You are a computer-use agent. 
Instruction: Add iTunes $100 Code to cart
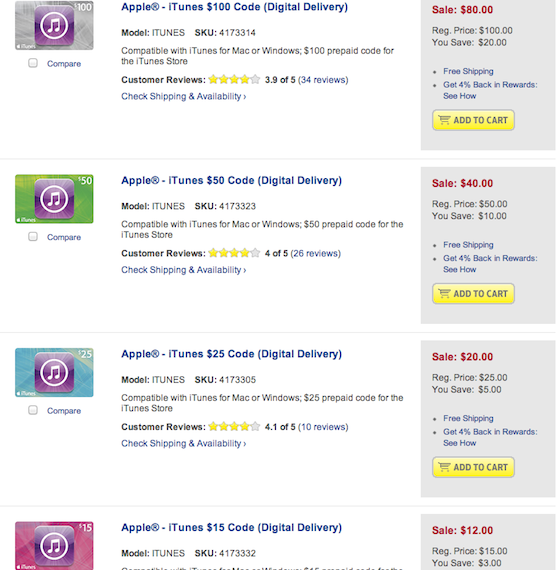[473, 120]
